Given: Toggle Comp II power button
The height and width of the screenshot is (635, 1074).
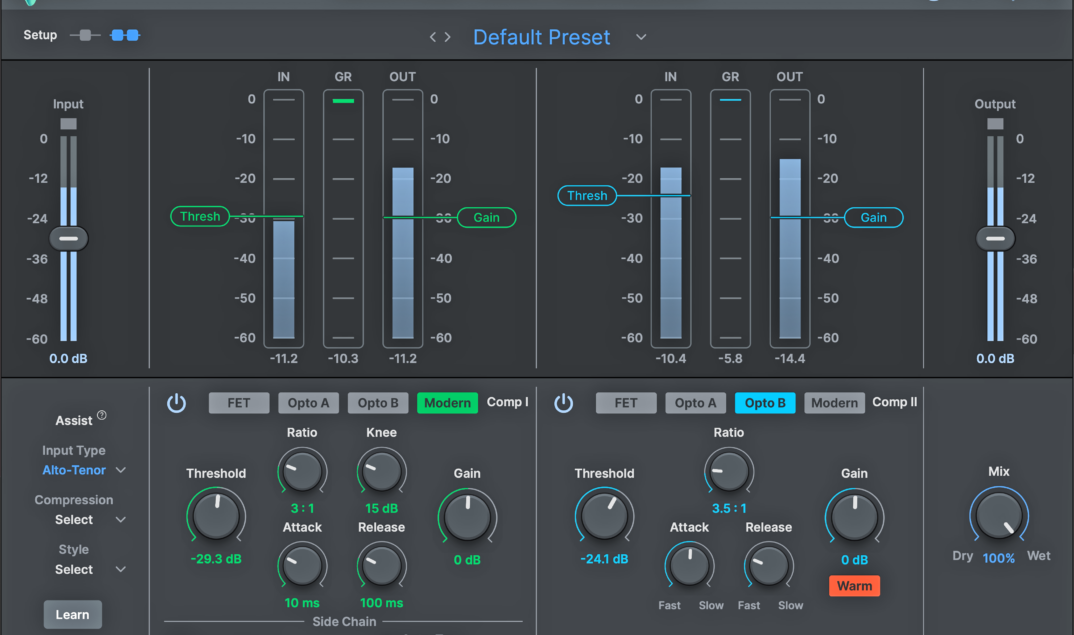Looking at the screenshot, I should tap(563, 403).
